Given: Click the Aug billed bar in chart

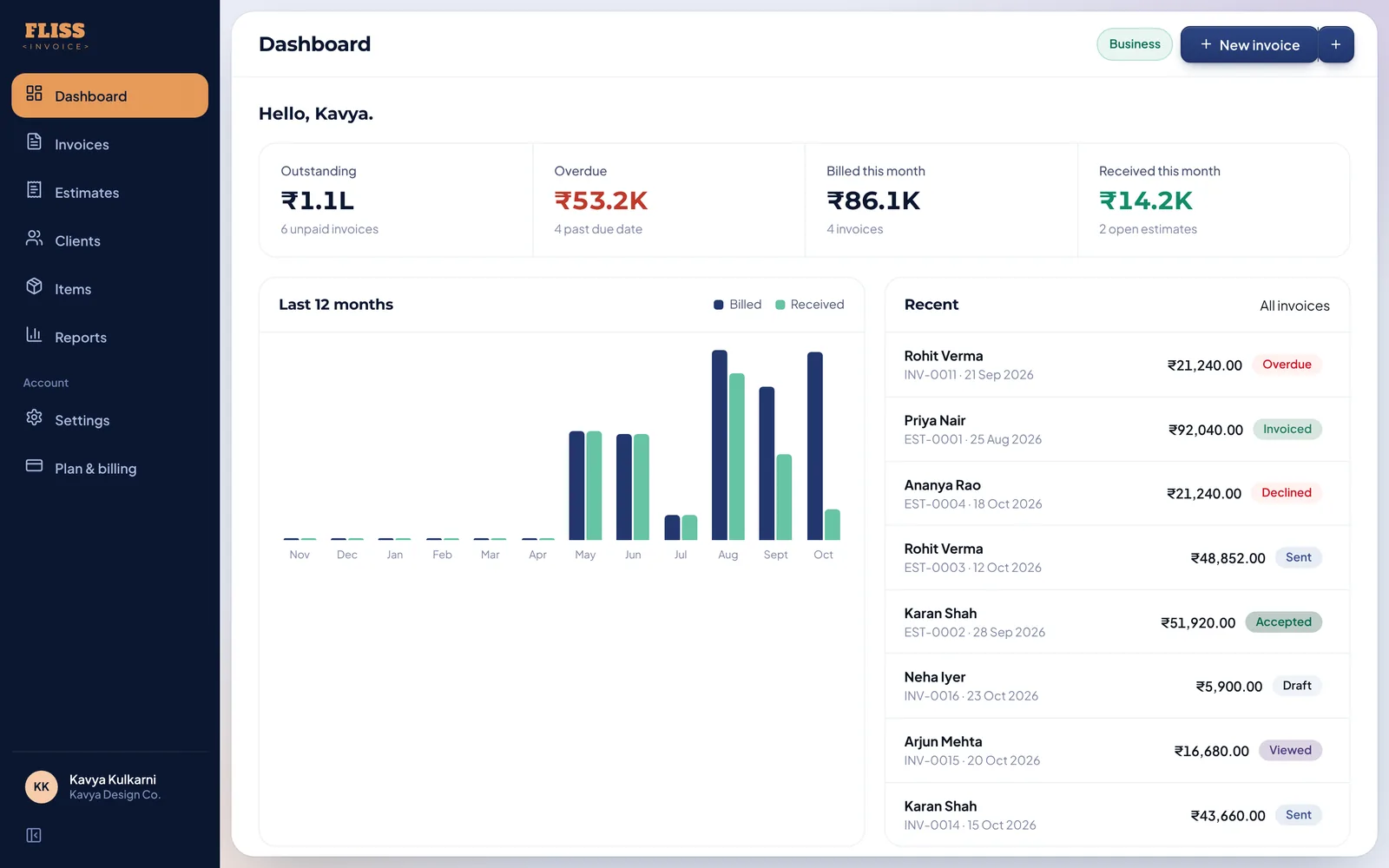Looking at the screenshot, I should click(720, 444).
